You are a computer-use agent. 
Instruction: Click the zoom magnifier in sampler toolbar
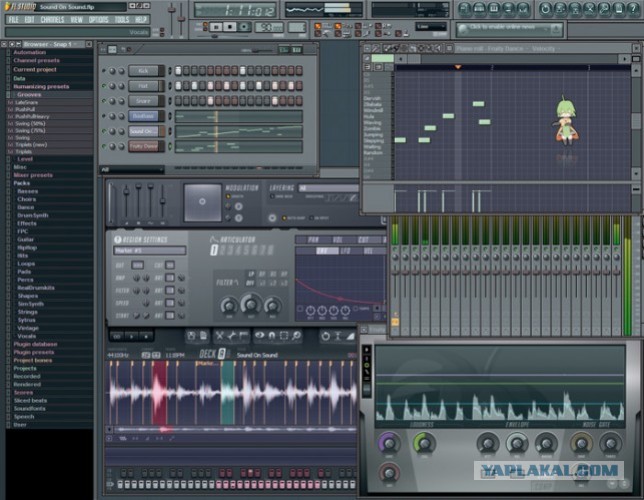pyautogui.click(x=296, y=336)
